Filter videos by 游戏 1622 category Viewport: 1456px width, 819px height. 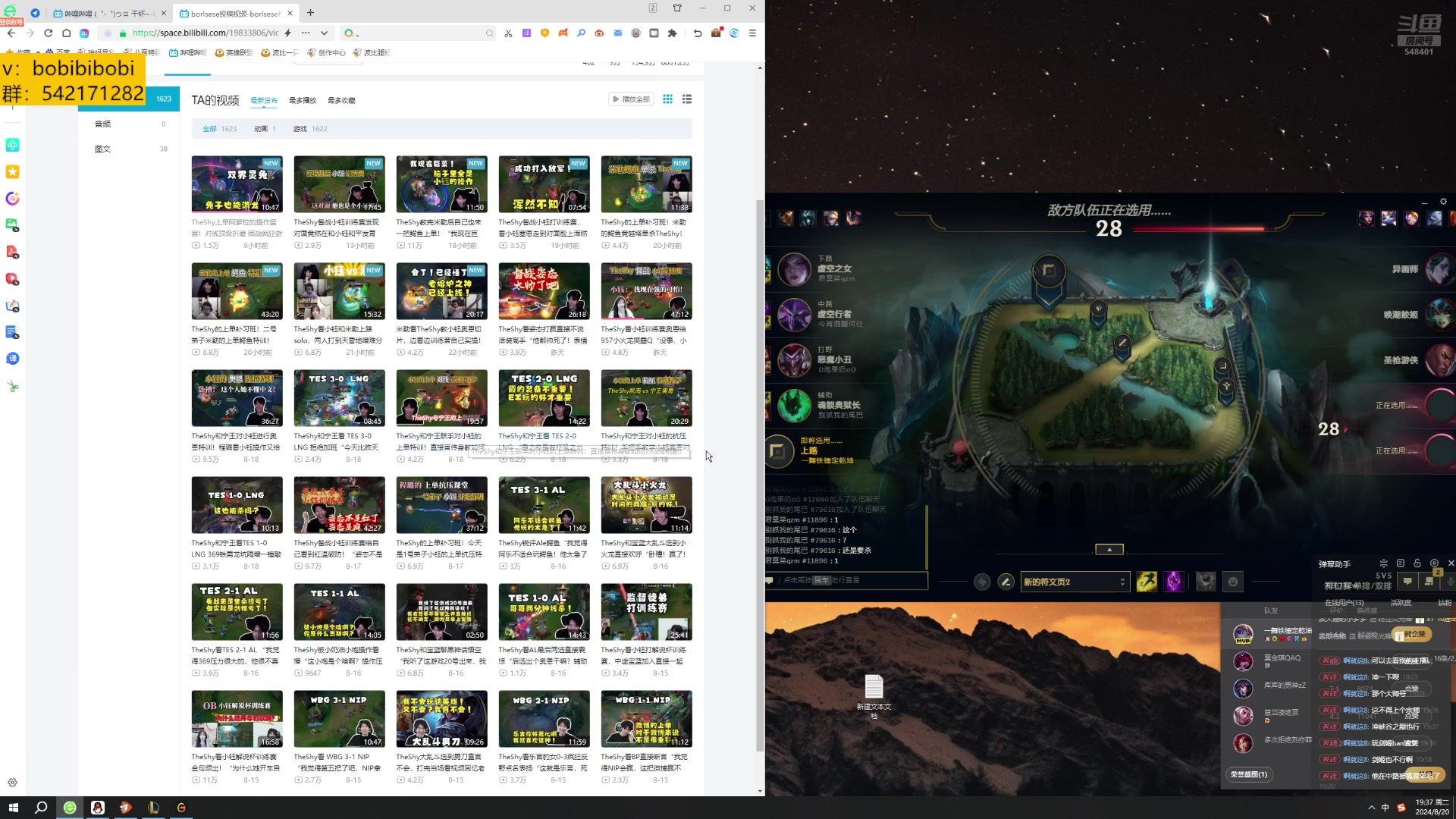(x=310, y=129)
